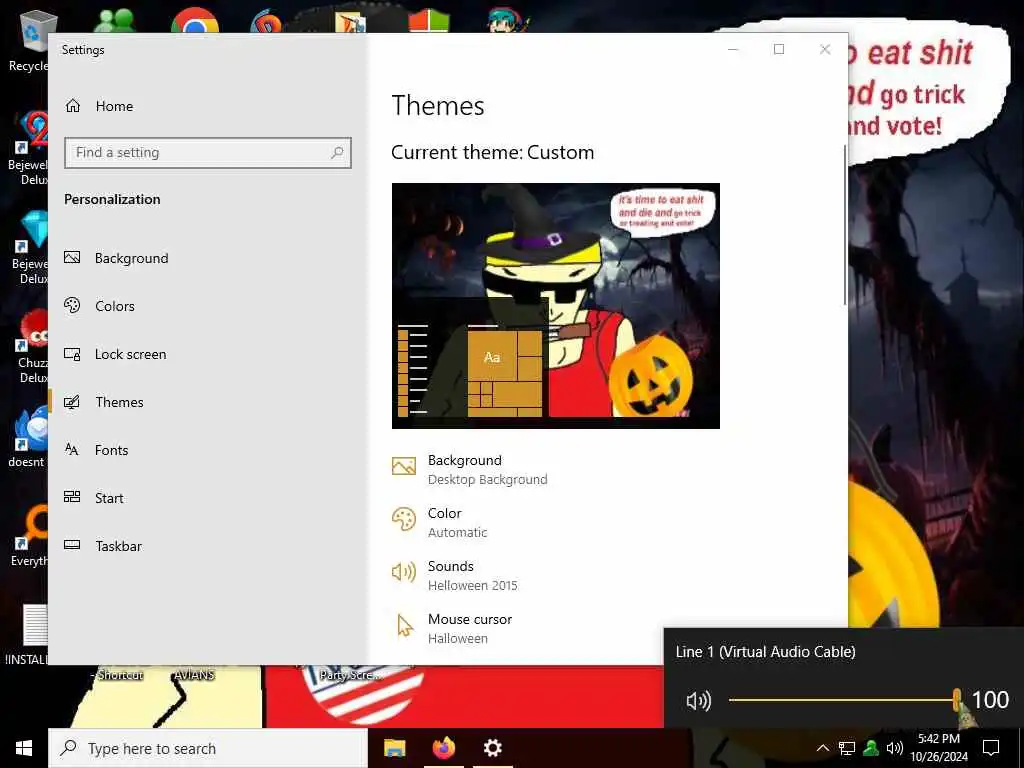Screen dimensions: 1024x768
Task: Open Fonts settings page
Action: pyautogui.click(x=97, y=450)
